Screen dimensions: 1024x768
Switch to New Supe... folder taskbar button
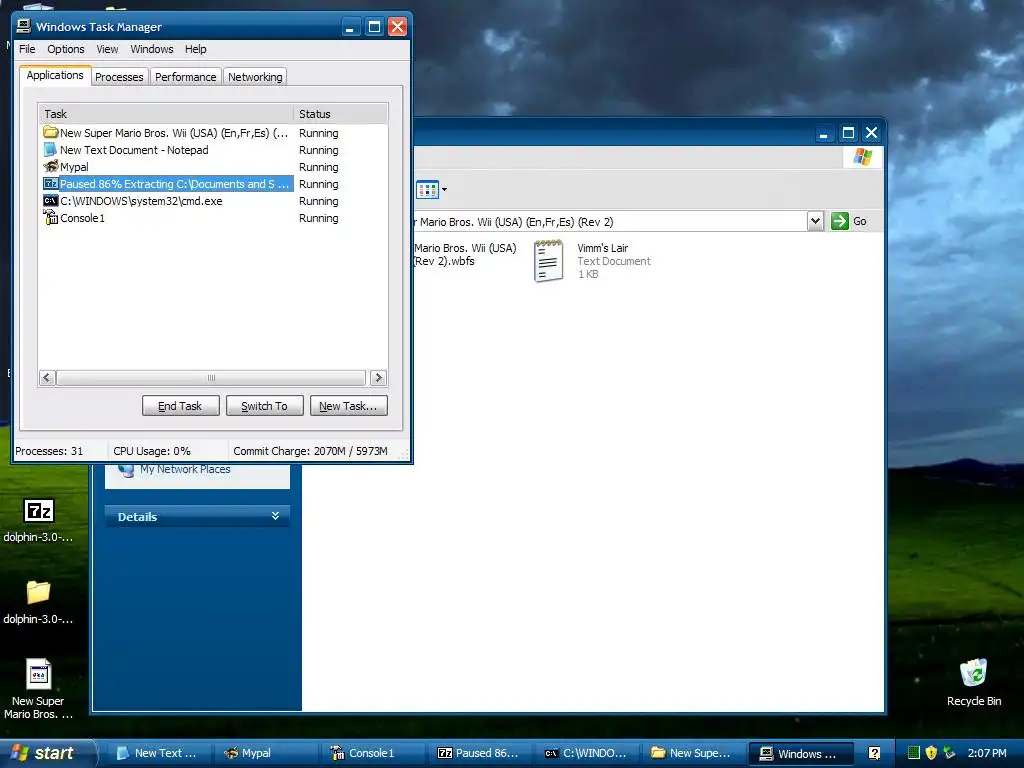click(694, 753)
